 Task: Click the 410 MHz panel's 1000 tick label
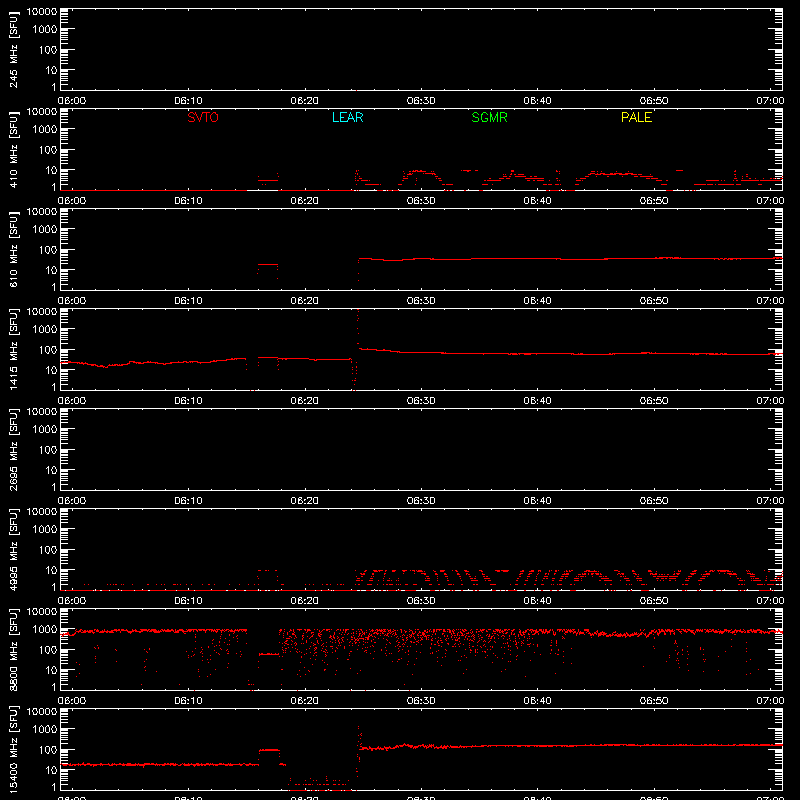[46, 130]
